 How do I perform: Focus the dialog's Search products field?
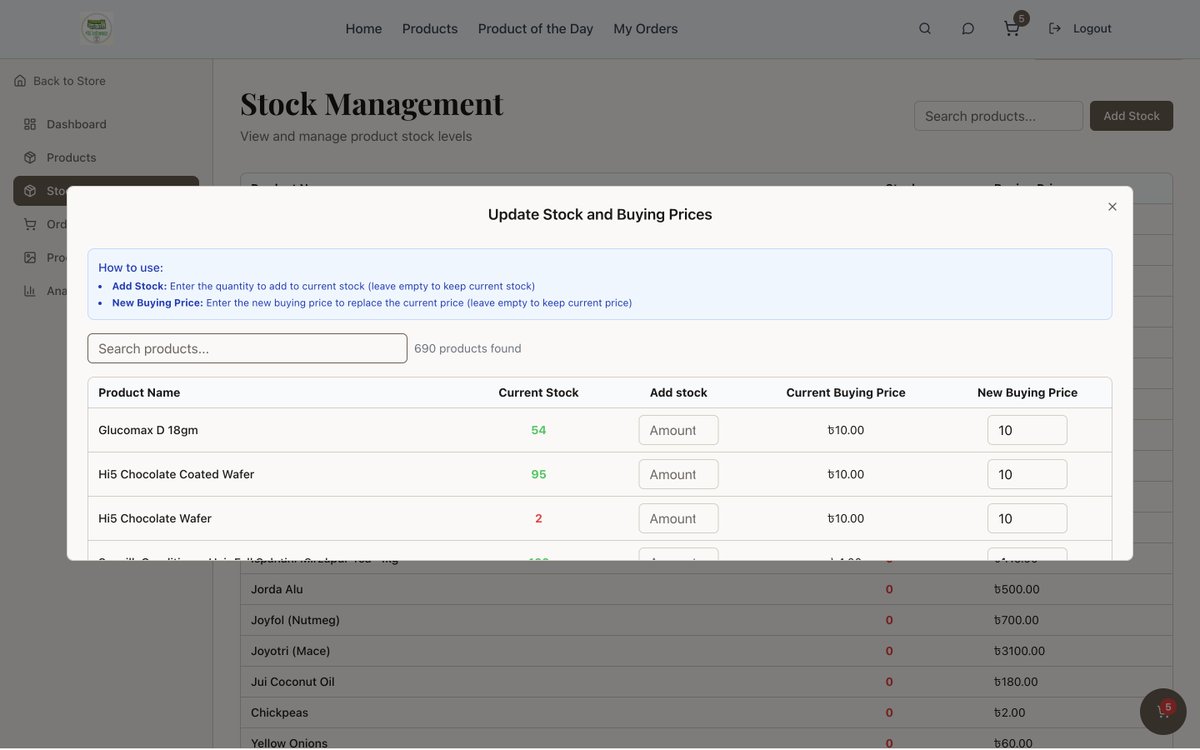point(247,348)
